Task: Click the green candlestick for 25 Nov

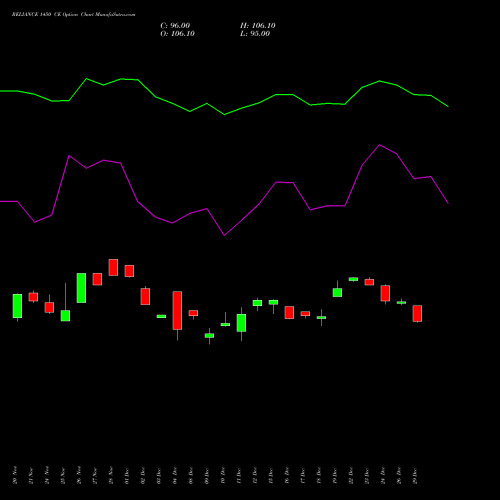Action: pos(65,315)
